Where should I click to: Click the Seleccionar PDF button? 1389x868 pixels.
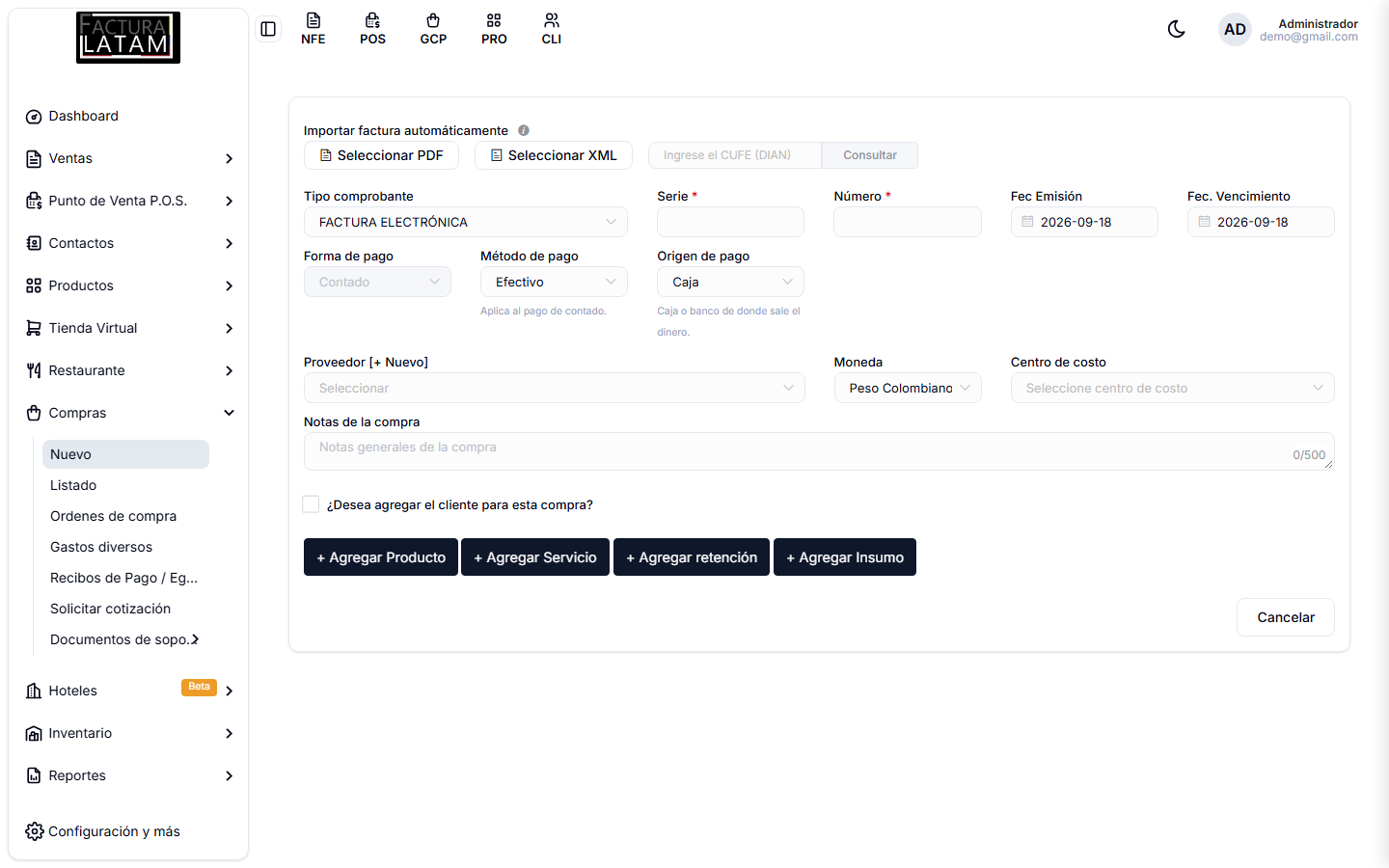tap(381, 155)
